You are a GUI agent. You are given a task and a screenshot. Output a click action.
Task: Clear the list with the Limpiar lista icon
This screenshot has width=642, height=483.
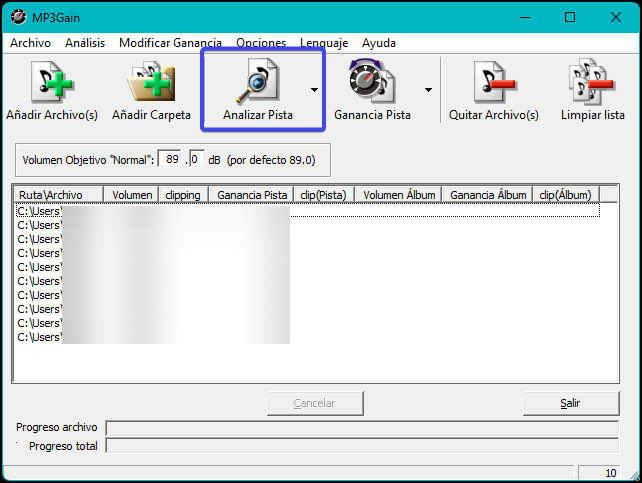click(592, 81)
